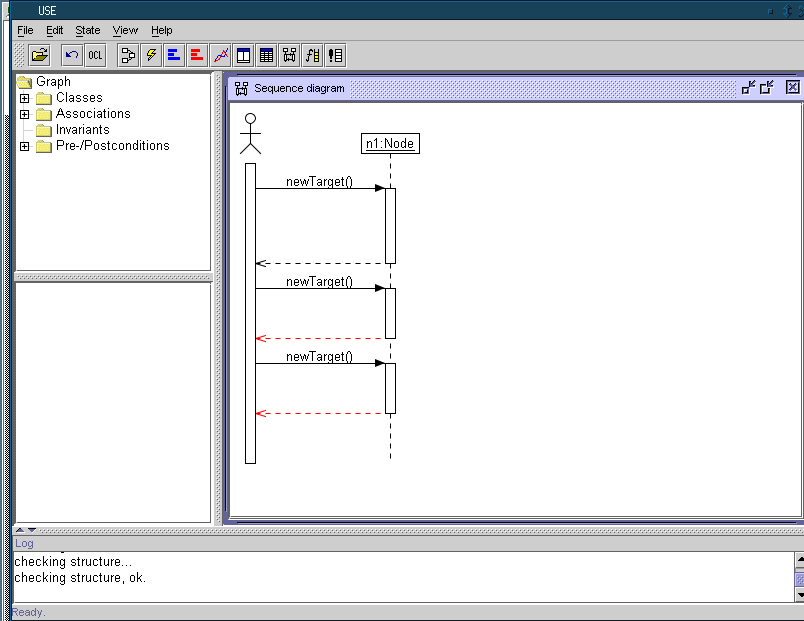
Task: Click the table grid toolbar icon
Action: (x=267, y=55)
